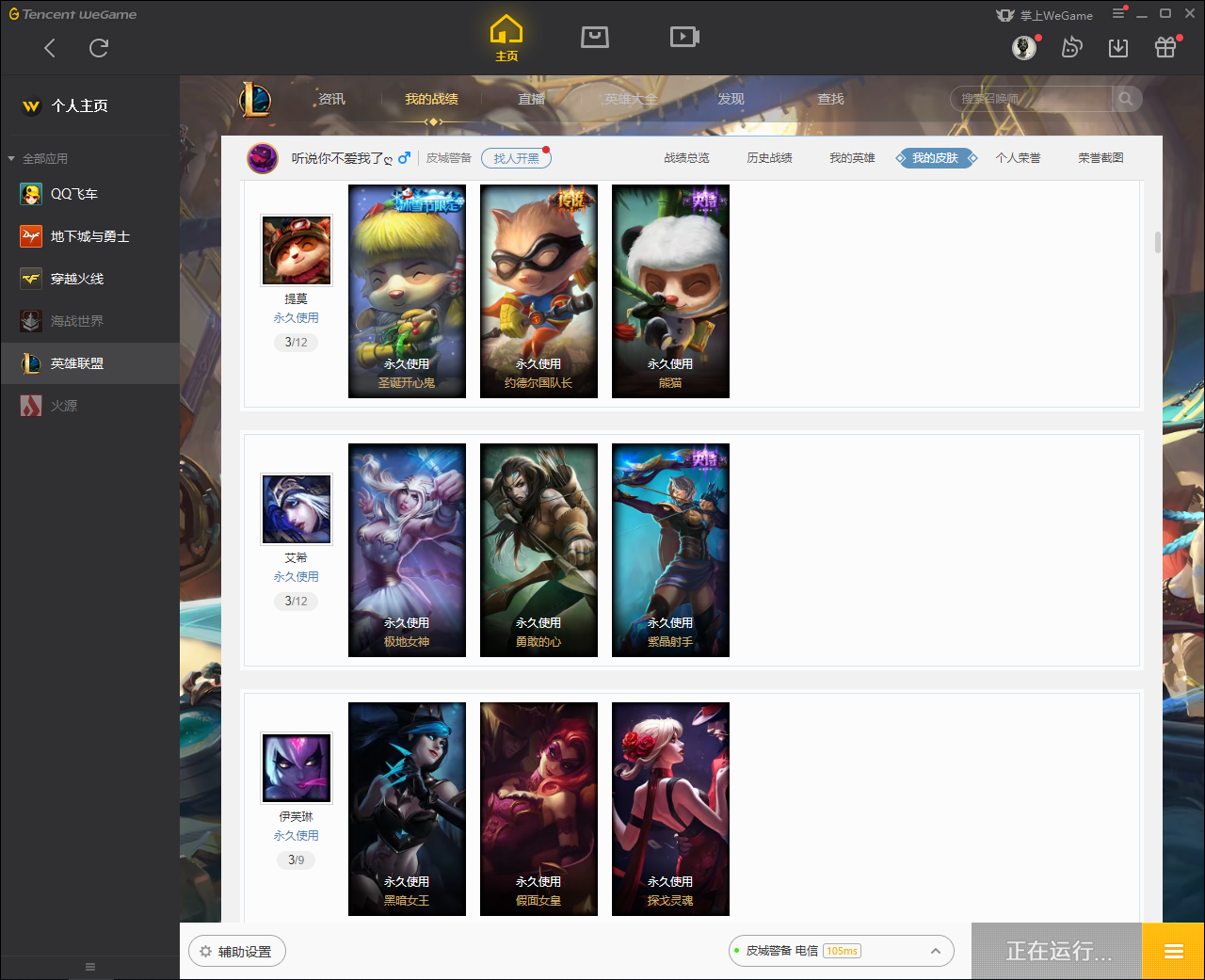This screenshot has width=1205, height=980.
Task: Open the 我的英雄 sub-tab
Action: (x=852, y=158)
